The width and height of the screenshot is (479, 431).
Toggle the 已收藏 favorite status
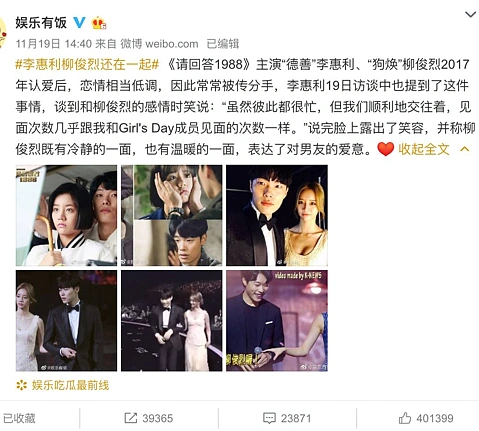pyautogui.click(x=19, y=418)
